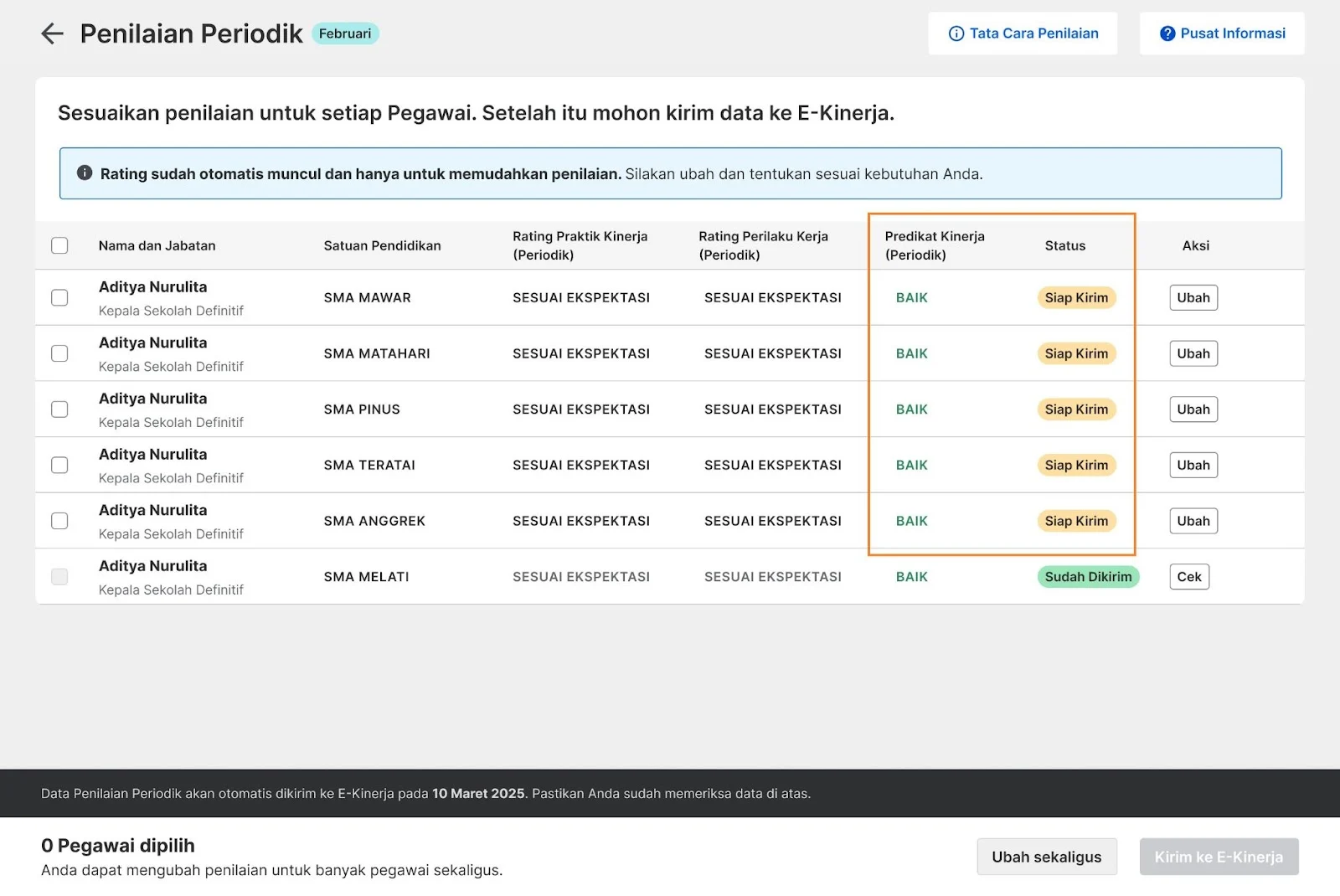
Task: Click the Rating Perilaku Kerja value for SMA MAWAR
Action: [x=773, y=297]
